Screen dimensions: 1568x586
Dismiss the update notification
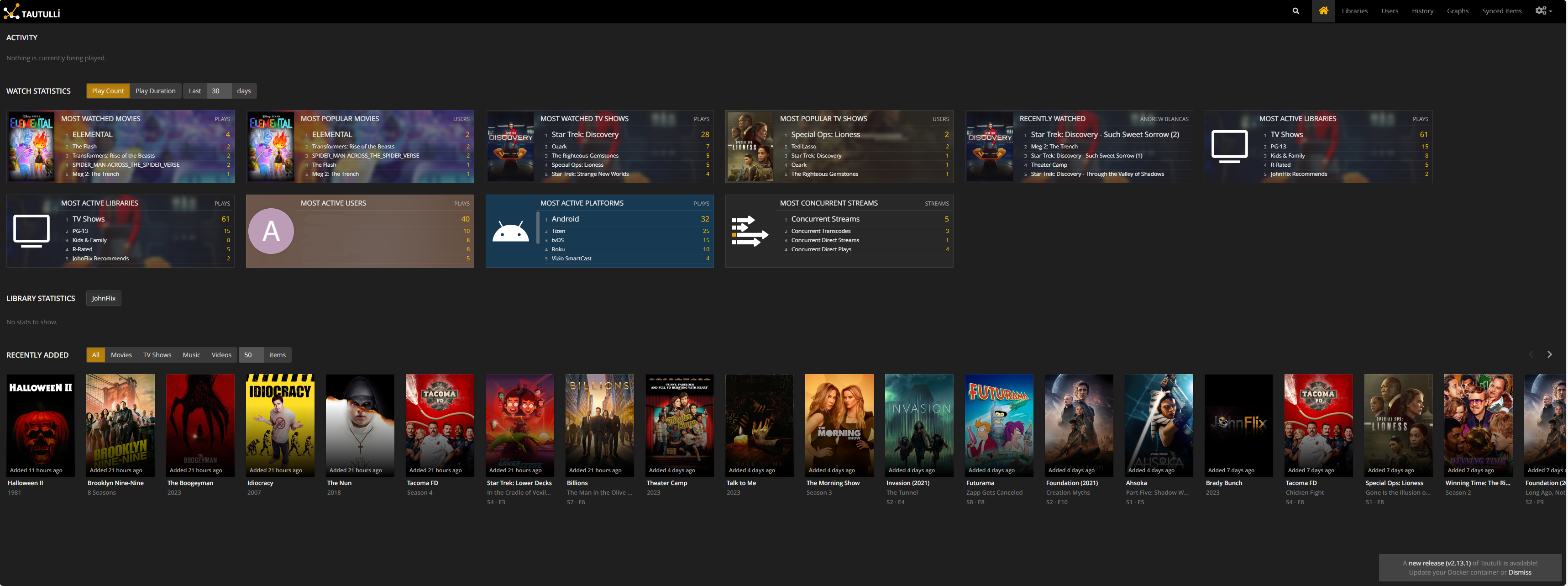click(x=1519, y=573)
